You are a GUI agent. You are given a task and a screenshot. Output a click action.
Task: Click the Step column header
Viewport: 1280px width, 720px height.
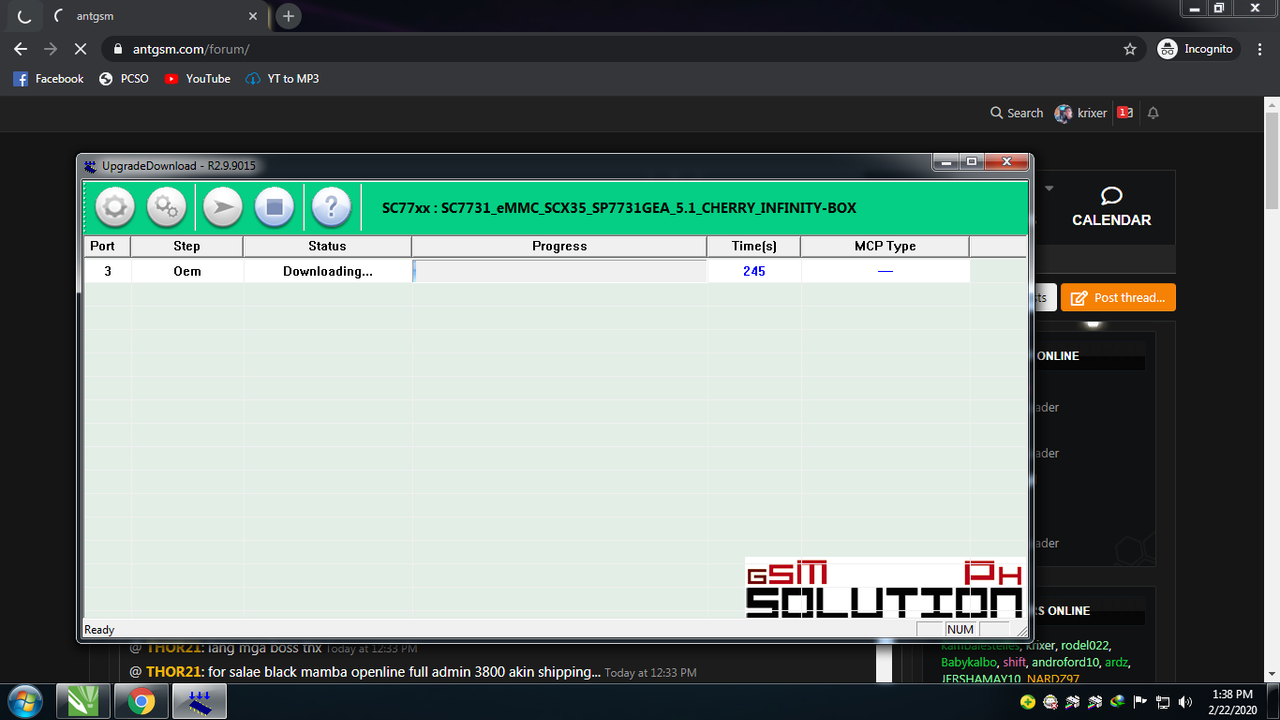pos(187,246)
